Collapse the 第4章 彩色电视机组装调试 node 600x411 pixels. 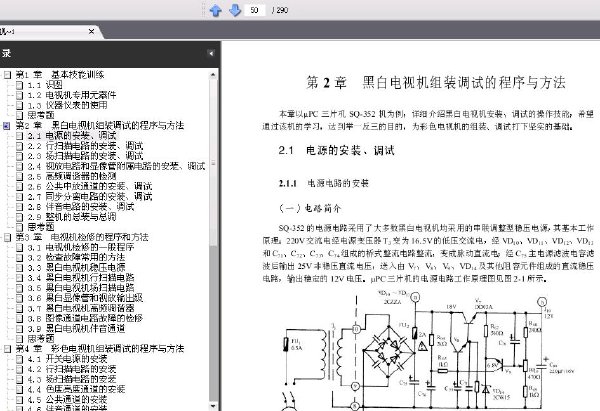(x=7, y=349)
